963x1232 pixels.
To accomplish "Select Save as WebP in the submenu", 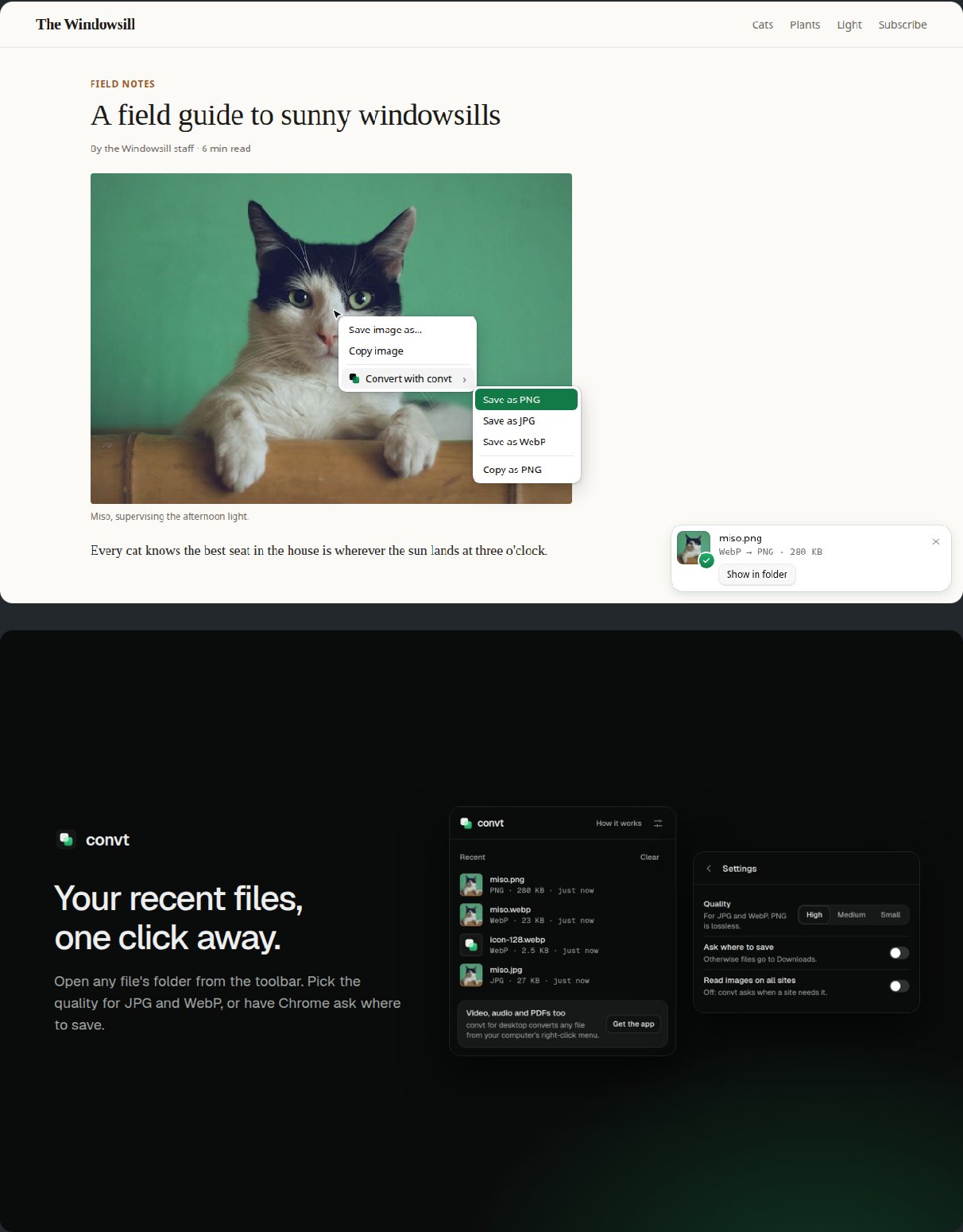I will tap(526, 442).
